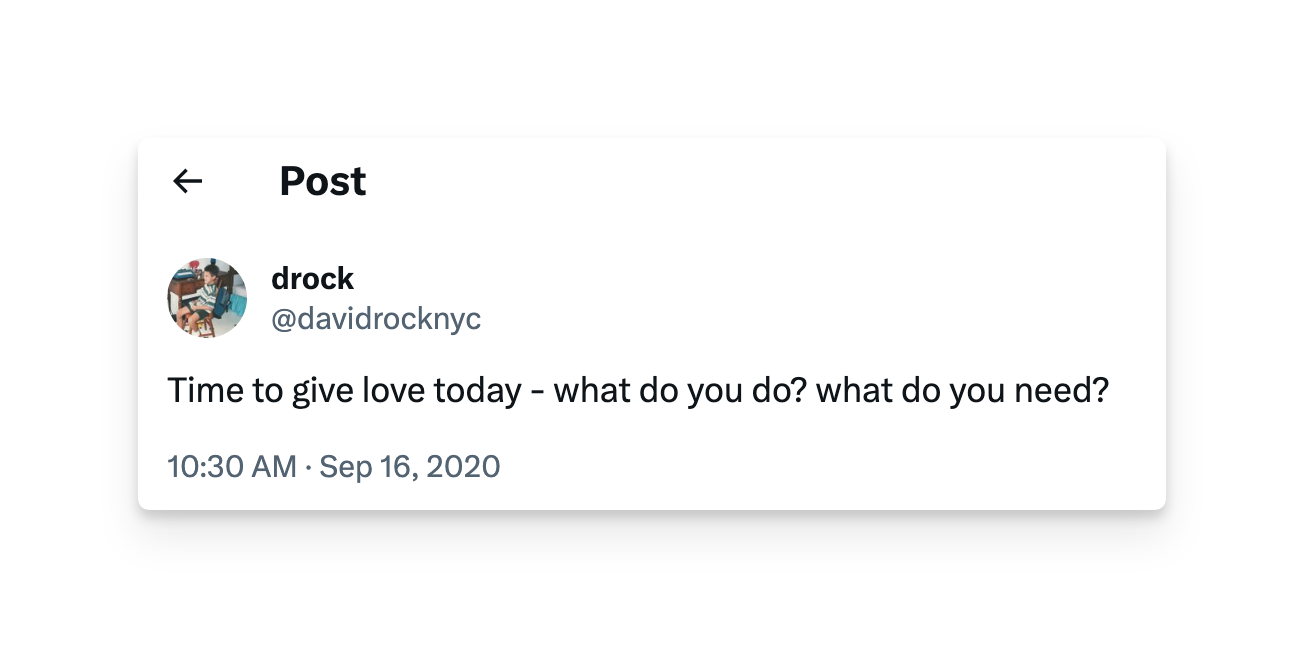
Task: Click the dot separator between time and date
Action: (x=308, y=467)
